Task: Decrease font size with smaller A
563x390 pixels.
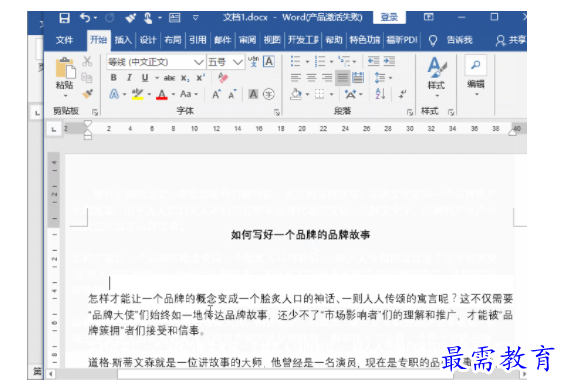Action: tap(232, 94)
